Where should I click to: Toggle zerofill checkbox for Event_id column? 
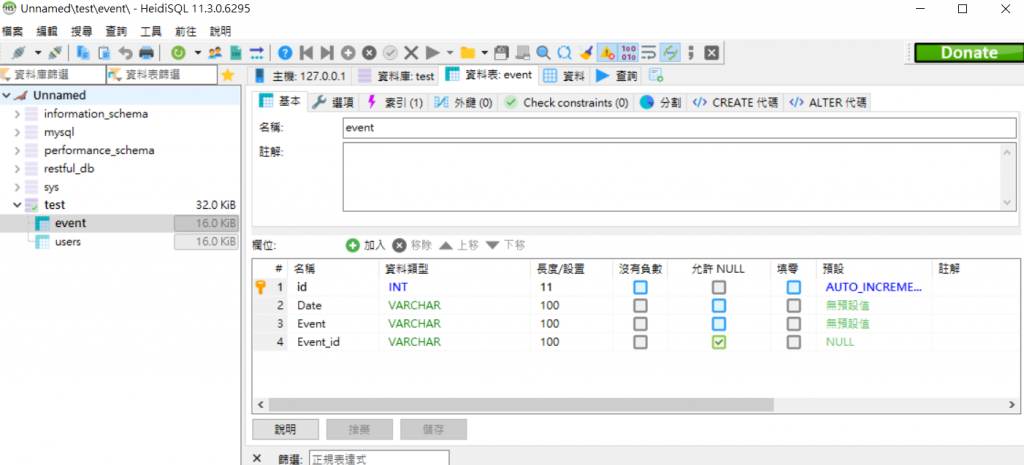[793, 342]
